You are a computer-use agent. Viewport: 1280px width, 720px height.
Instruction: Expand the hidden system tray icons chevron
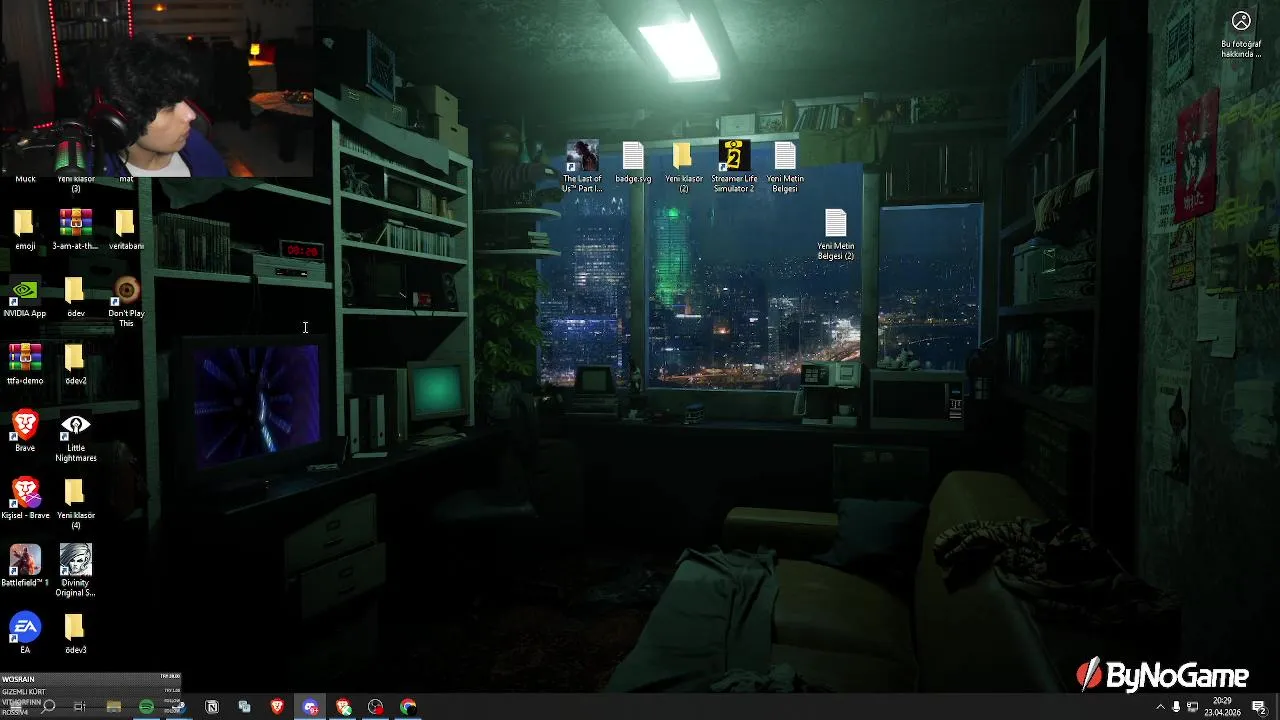click(1160, 707)
